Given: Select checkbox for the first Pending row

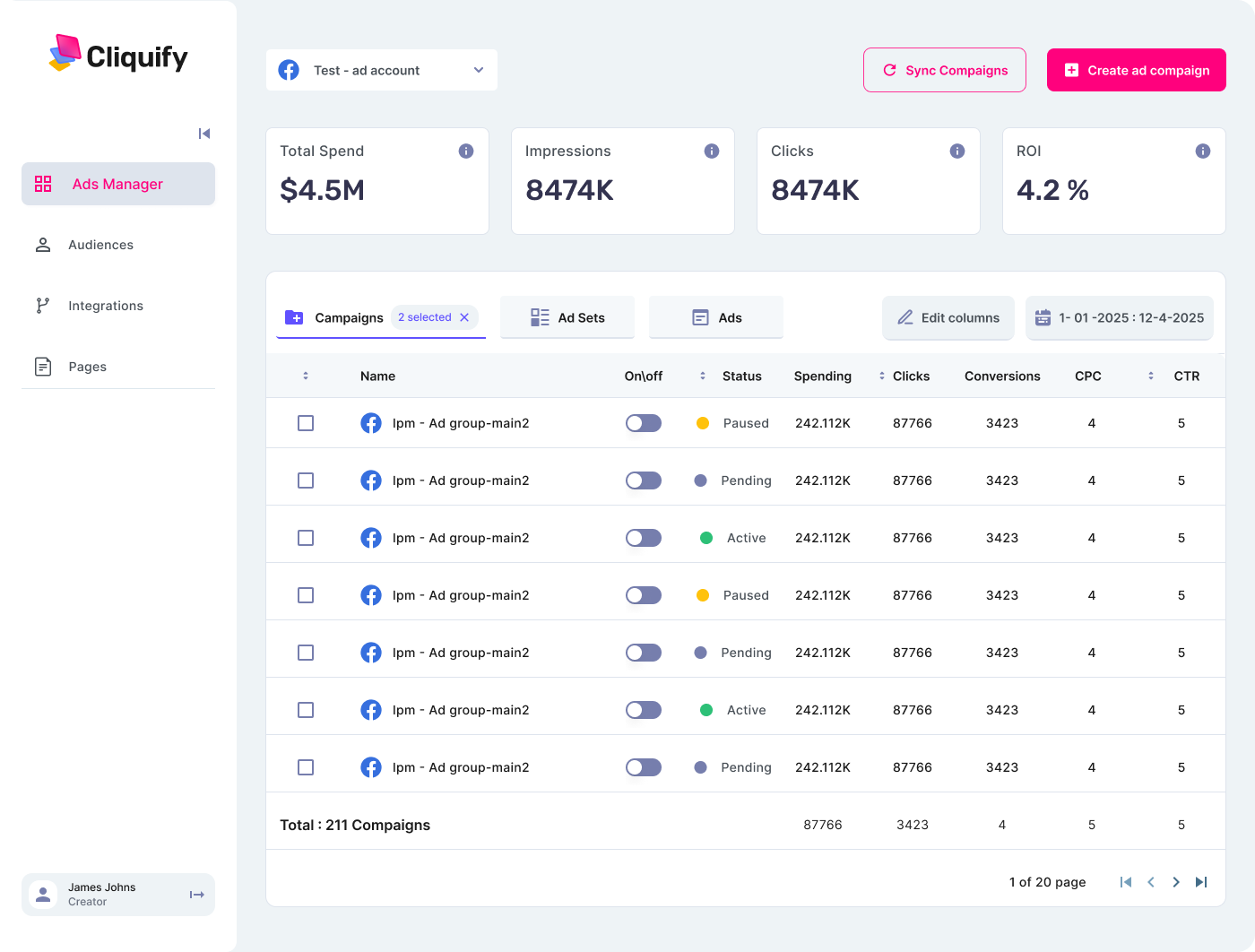Looking at the screenshot, I should [x=306, y=480].
